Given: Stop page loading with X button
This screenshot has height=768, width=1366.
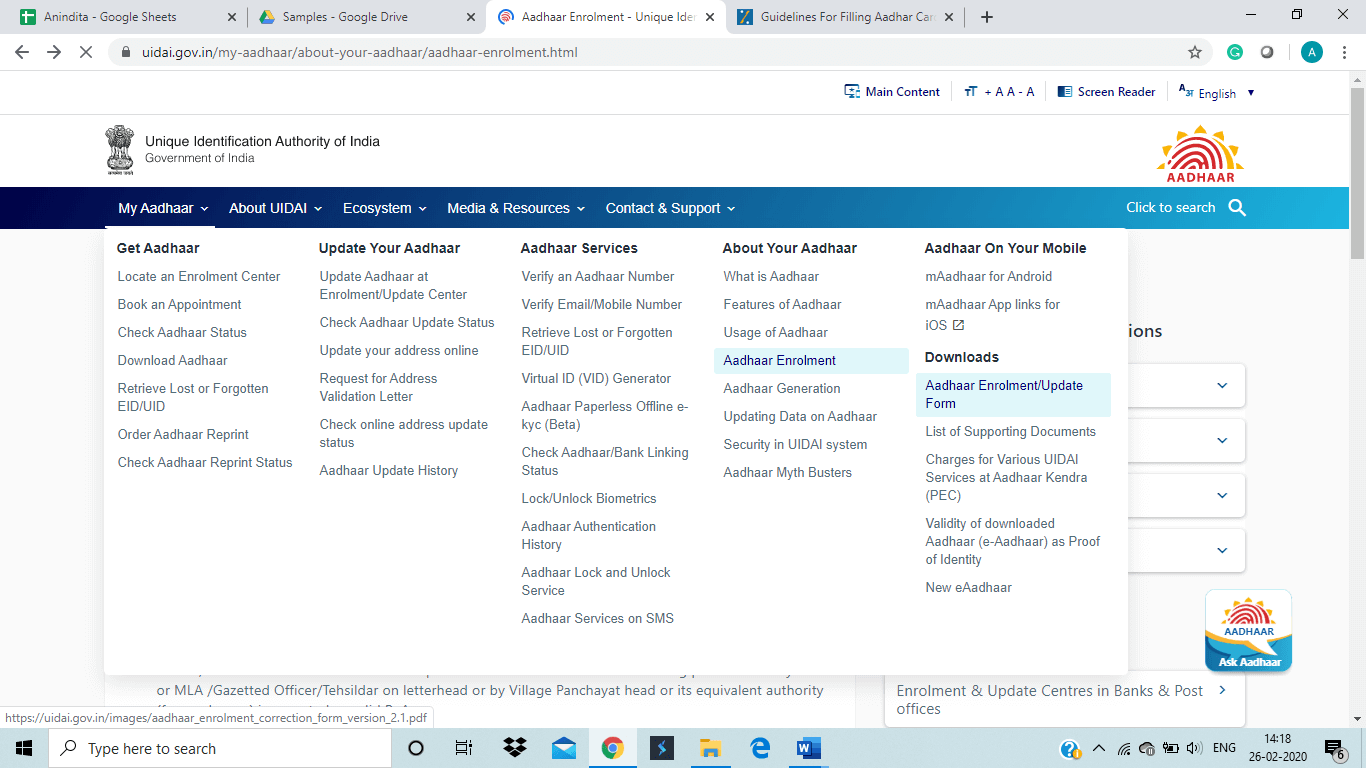Looking at the screenshot, I should 87,52.
